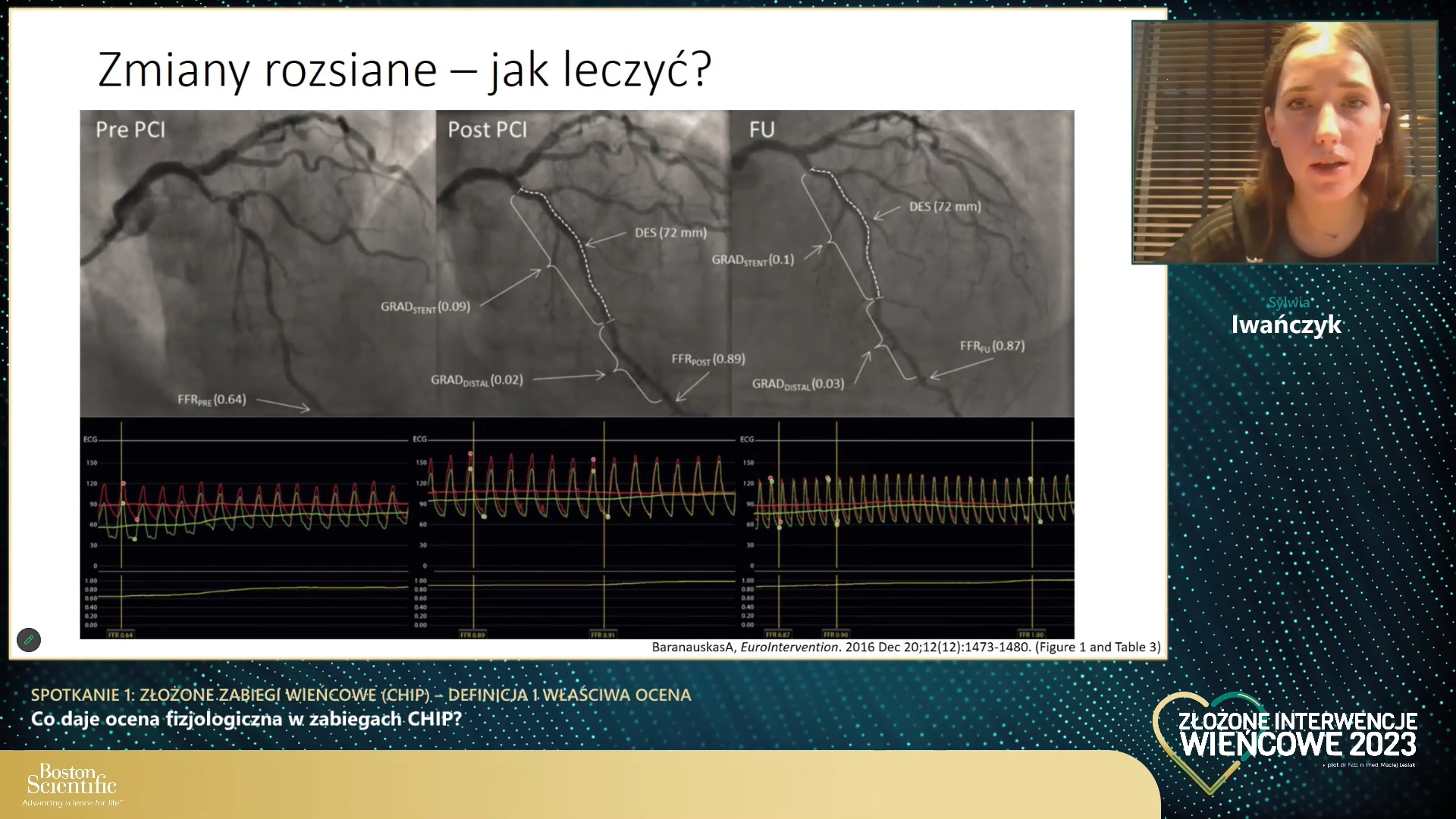Click the speaker webcam video thumbnail
The width and height of the screenshot is (1456, 819).
click(1285, 142)
